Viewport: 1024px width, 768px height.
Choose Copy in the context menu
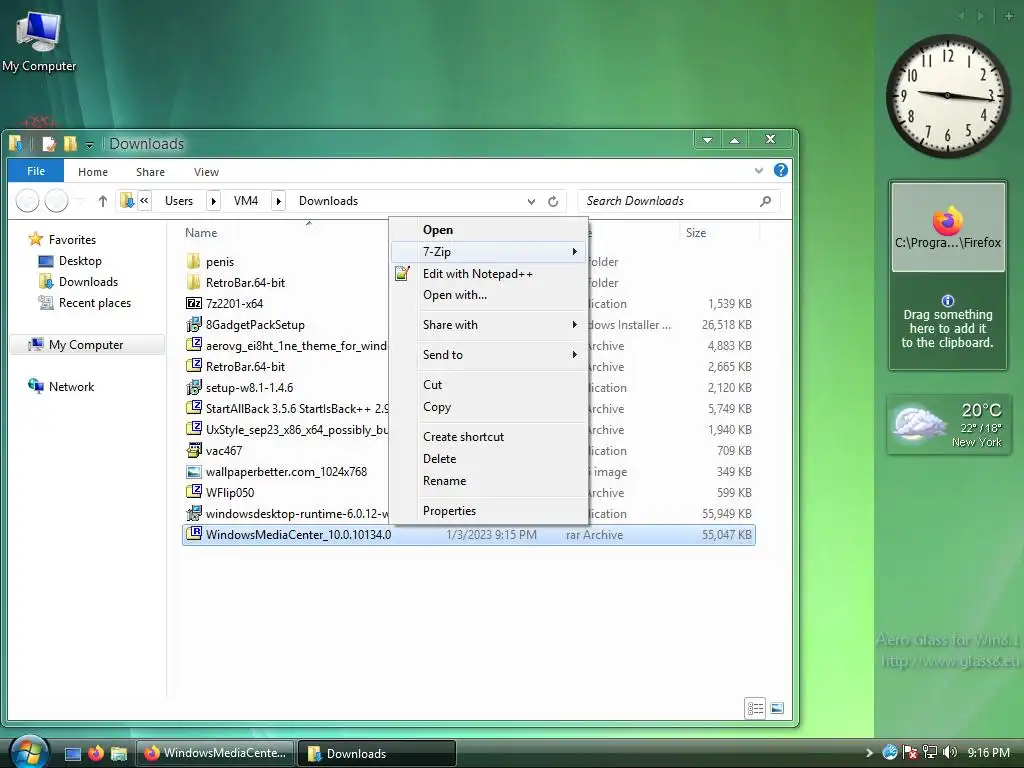437,407
